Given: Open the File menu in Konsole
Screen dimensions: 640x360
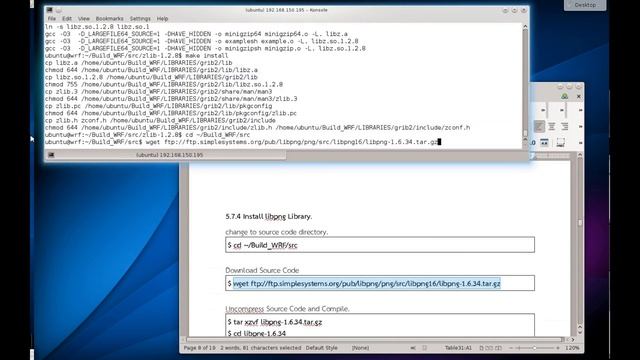Looking at the screenshot, I should click(51, 19).
